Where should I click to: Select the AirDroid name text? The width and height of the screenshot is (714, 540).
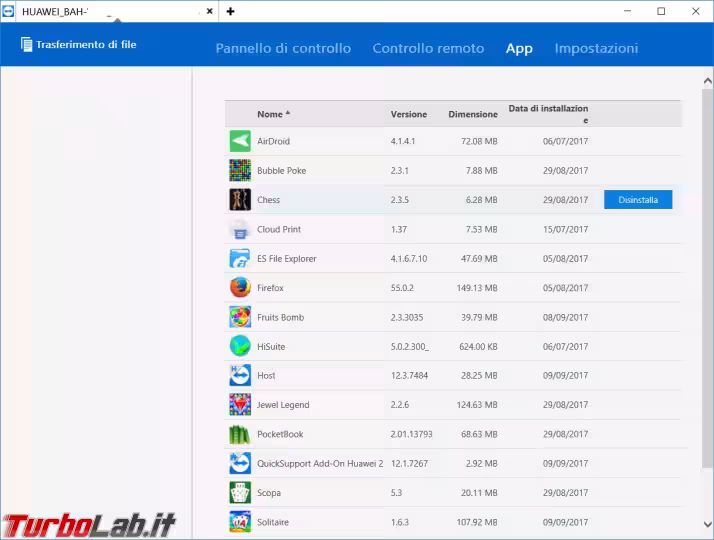point(273,141)
